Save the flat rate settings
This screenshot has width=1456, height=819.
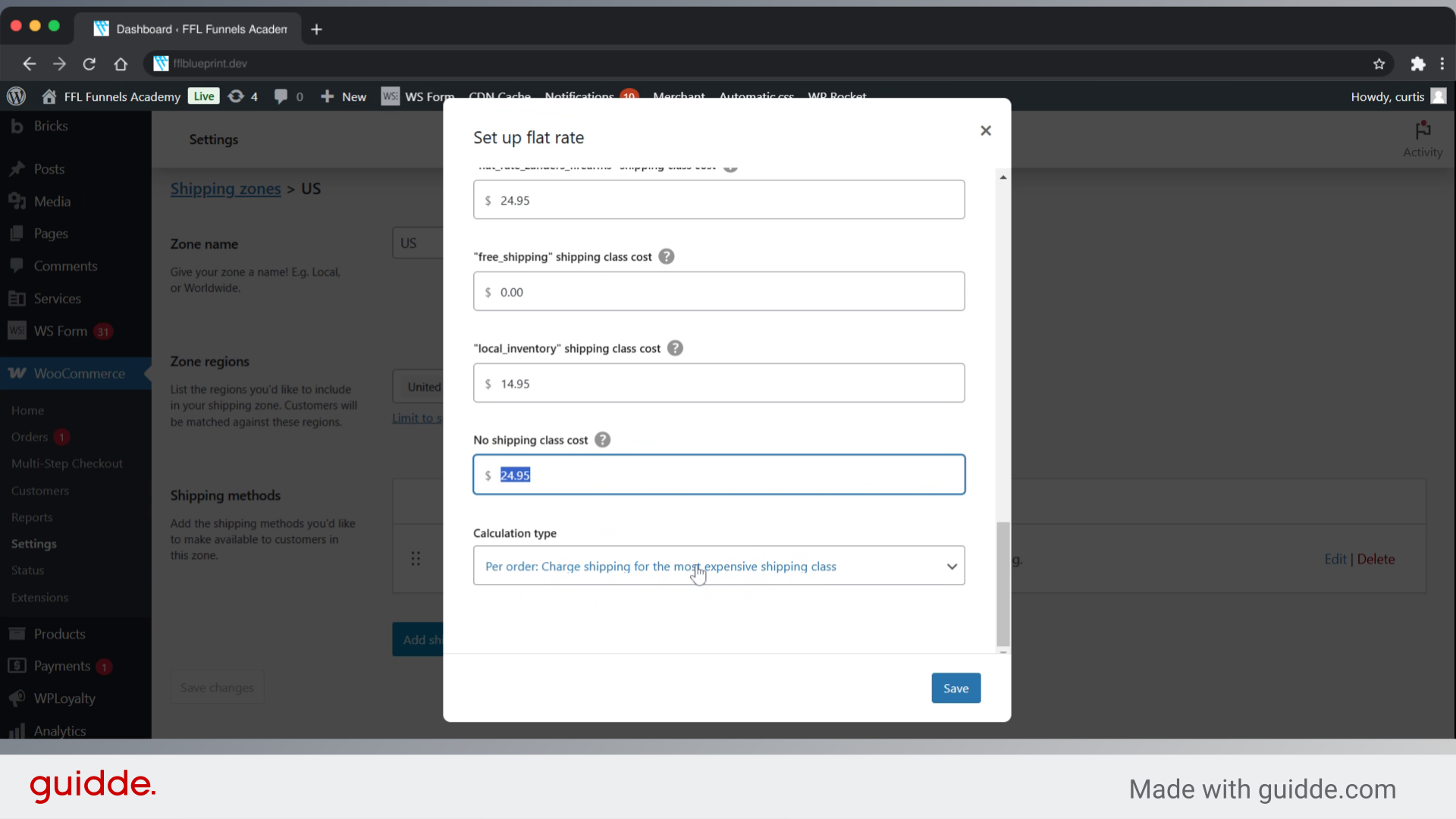(x=955, y=688)
